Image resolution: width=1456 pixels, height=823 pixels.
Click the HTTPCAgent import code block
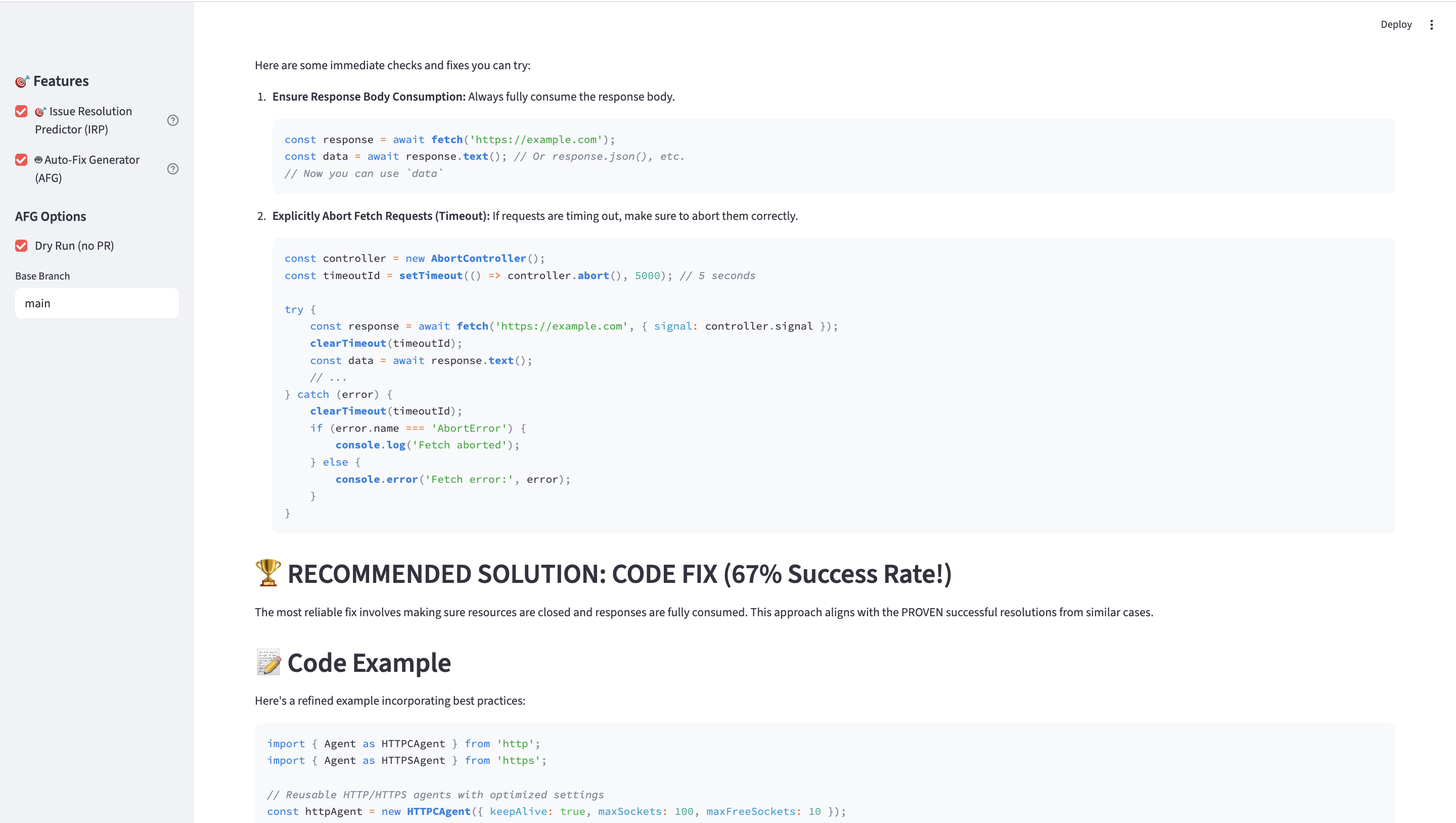click(x=824, y=774)
